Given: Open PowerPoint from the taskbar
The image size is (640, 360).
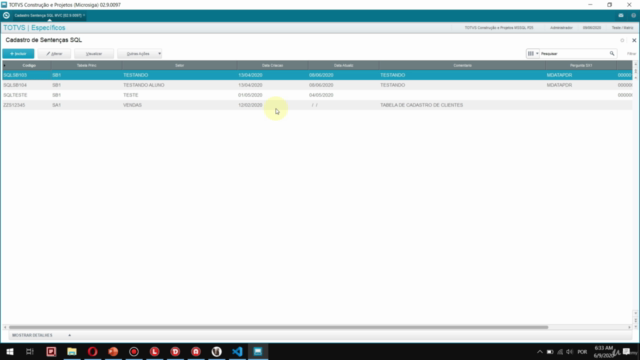Looking at the screenshot, I should coord(113,351).
